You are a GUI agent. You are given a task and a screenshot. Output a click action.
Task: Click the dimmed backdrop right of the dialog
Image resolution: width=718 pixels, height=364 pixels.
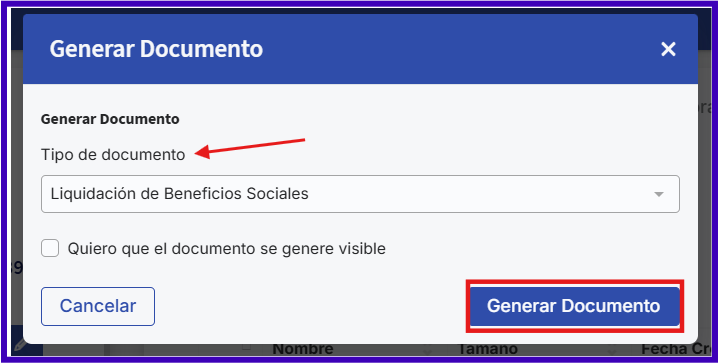click(705, 183)
